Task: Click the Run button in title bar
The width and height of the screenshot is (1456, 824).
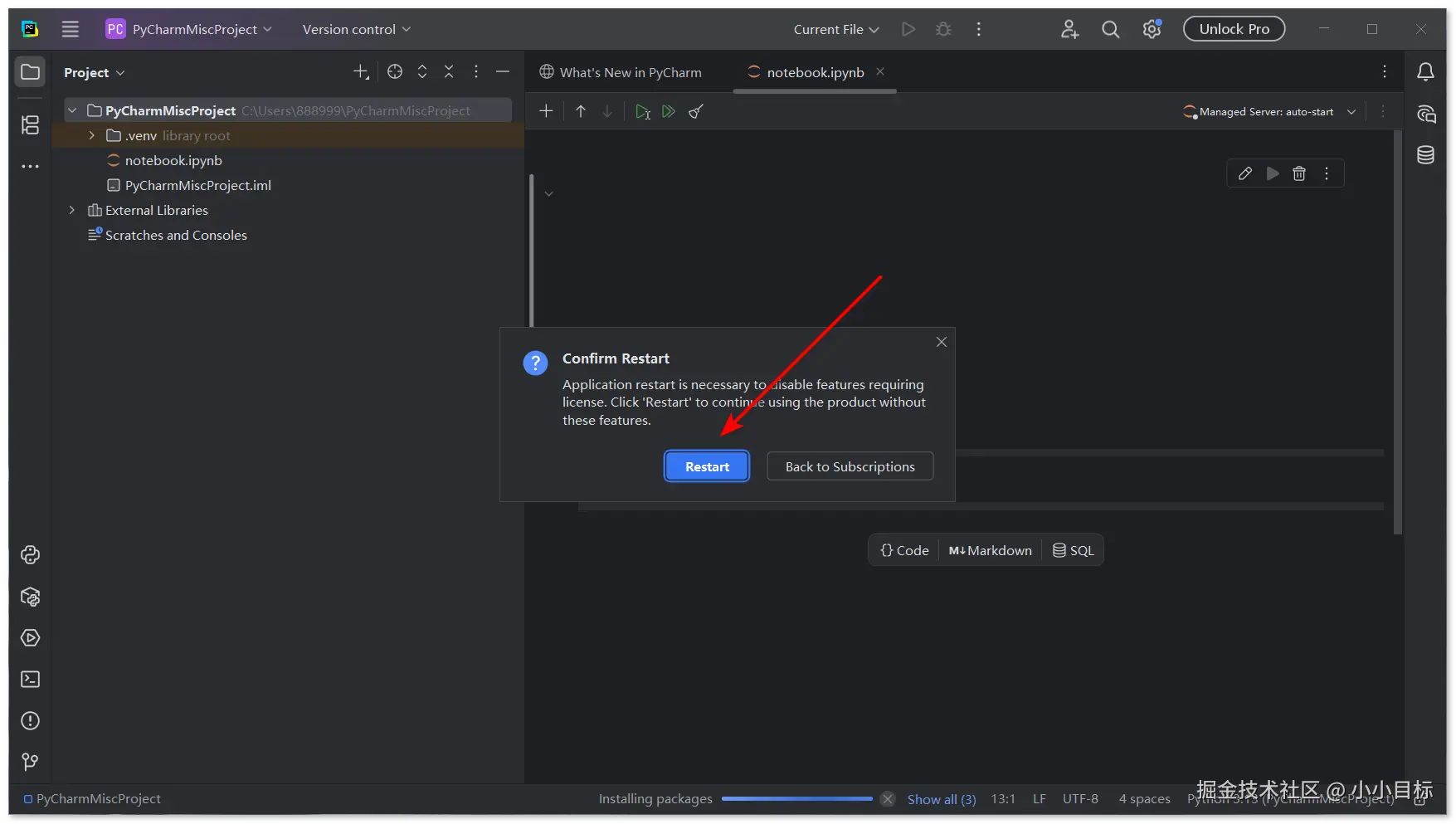Action: click(908, 29)
